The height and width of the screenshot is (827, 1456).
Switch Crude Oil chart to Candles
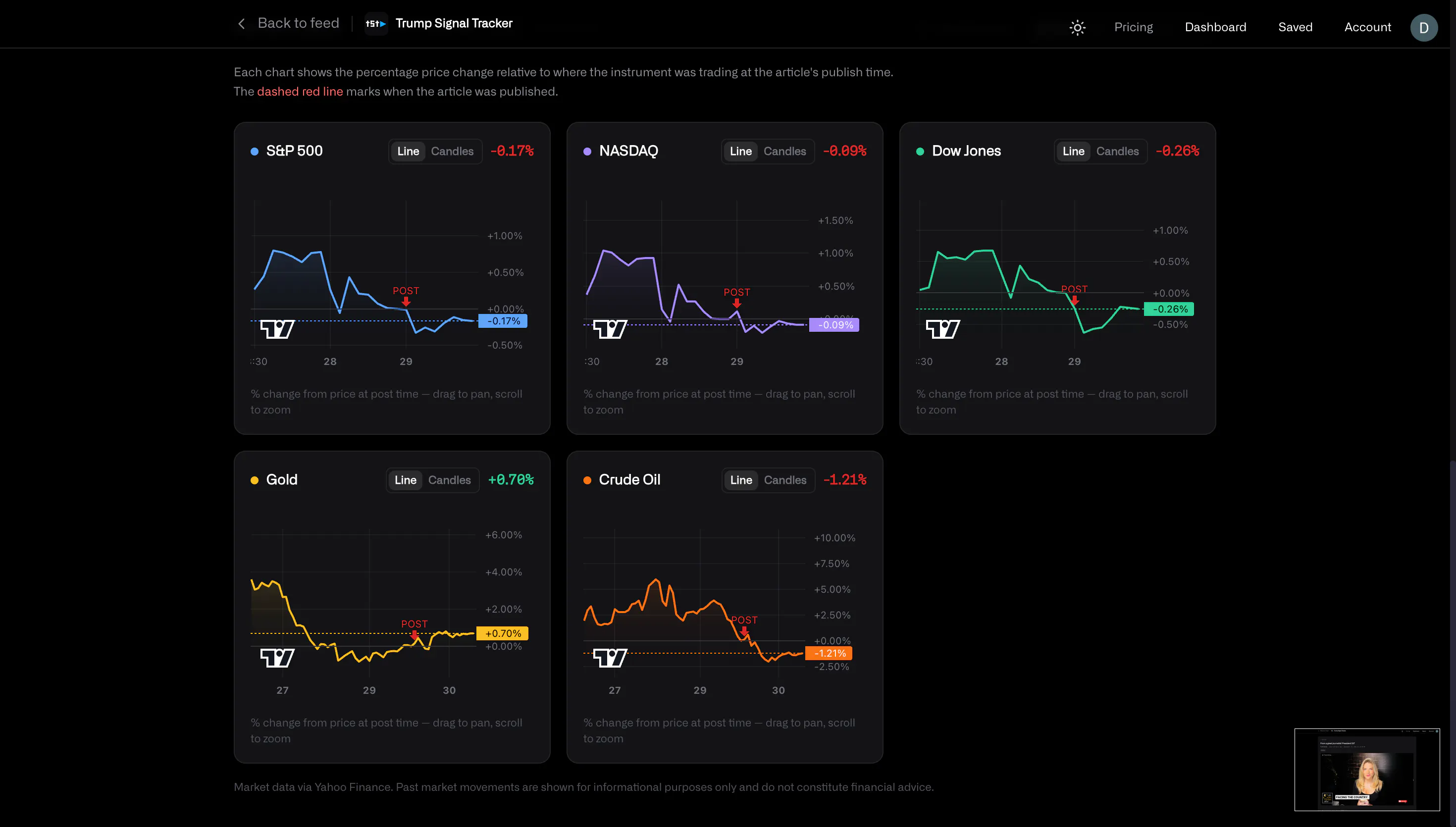point(785,480)
